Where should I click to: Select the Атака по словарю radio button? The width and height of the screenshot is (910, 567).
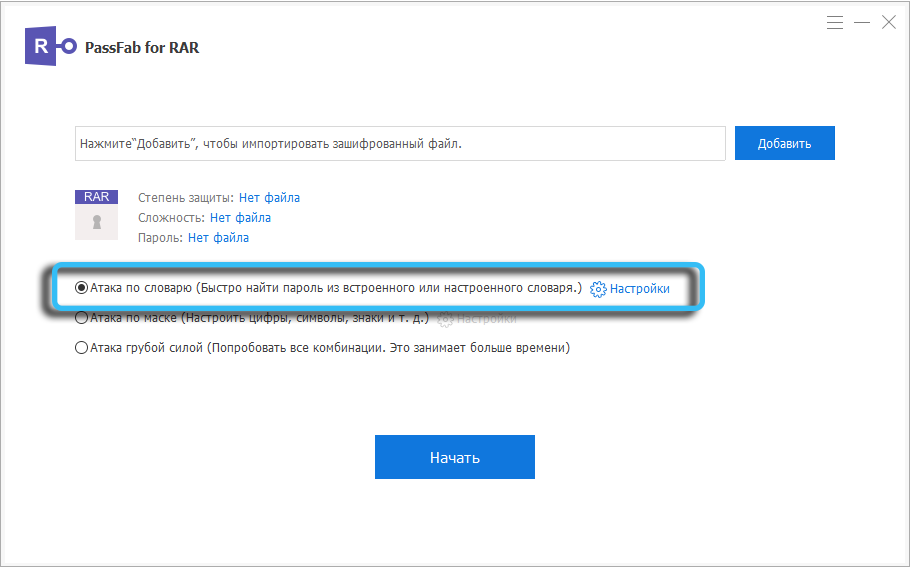(x=82, y=288)
